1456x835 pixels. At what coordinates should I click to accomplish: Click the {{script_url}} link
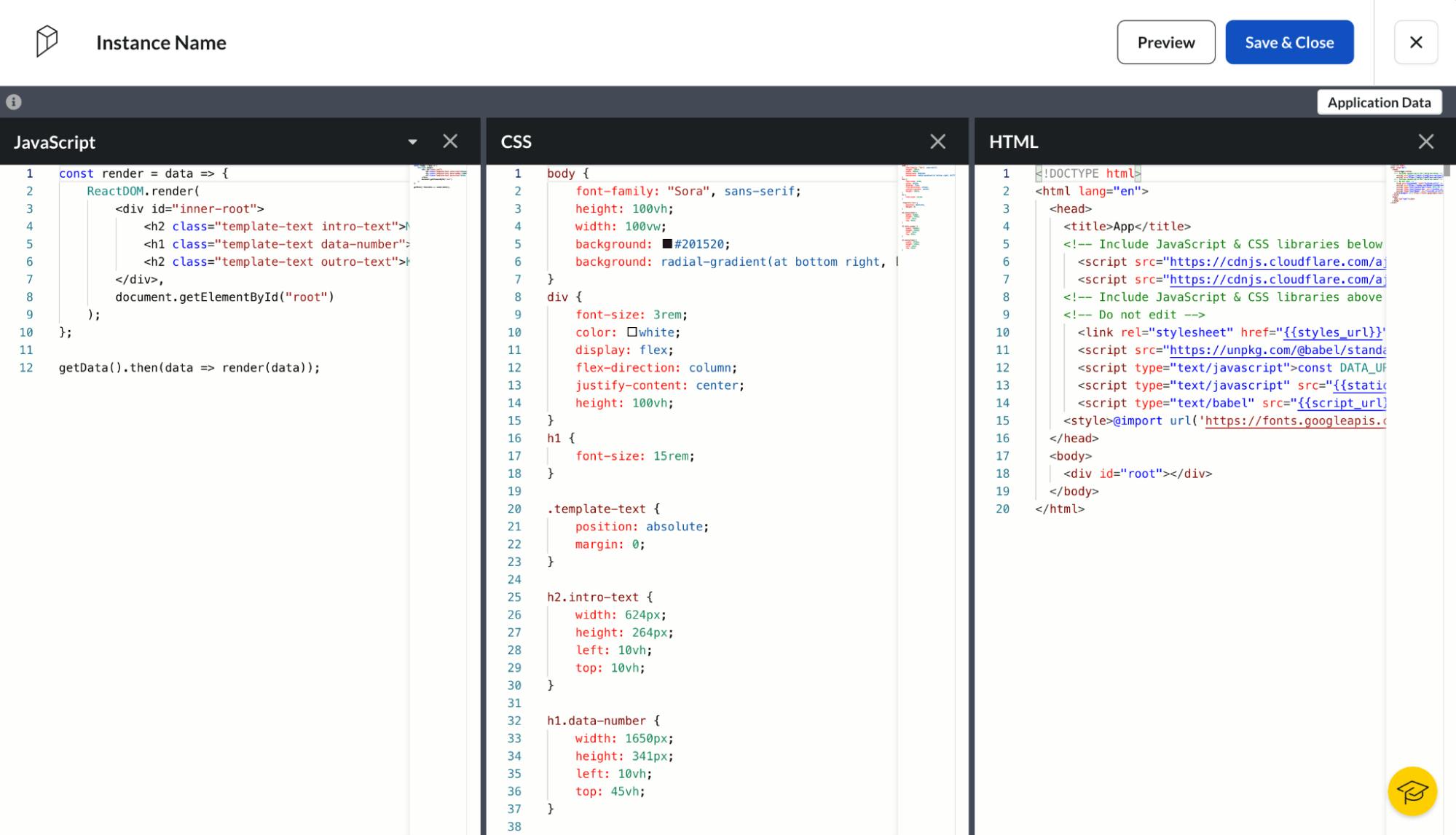1342,404
